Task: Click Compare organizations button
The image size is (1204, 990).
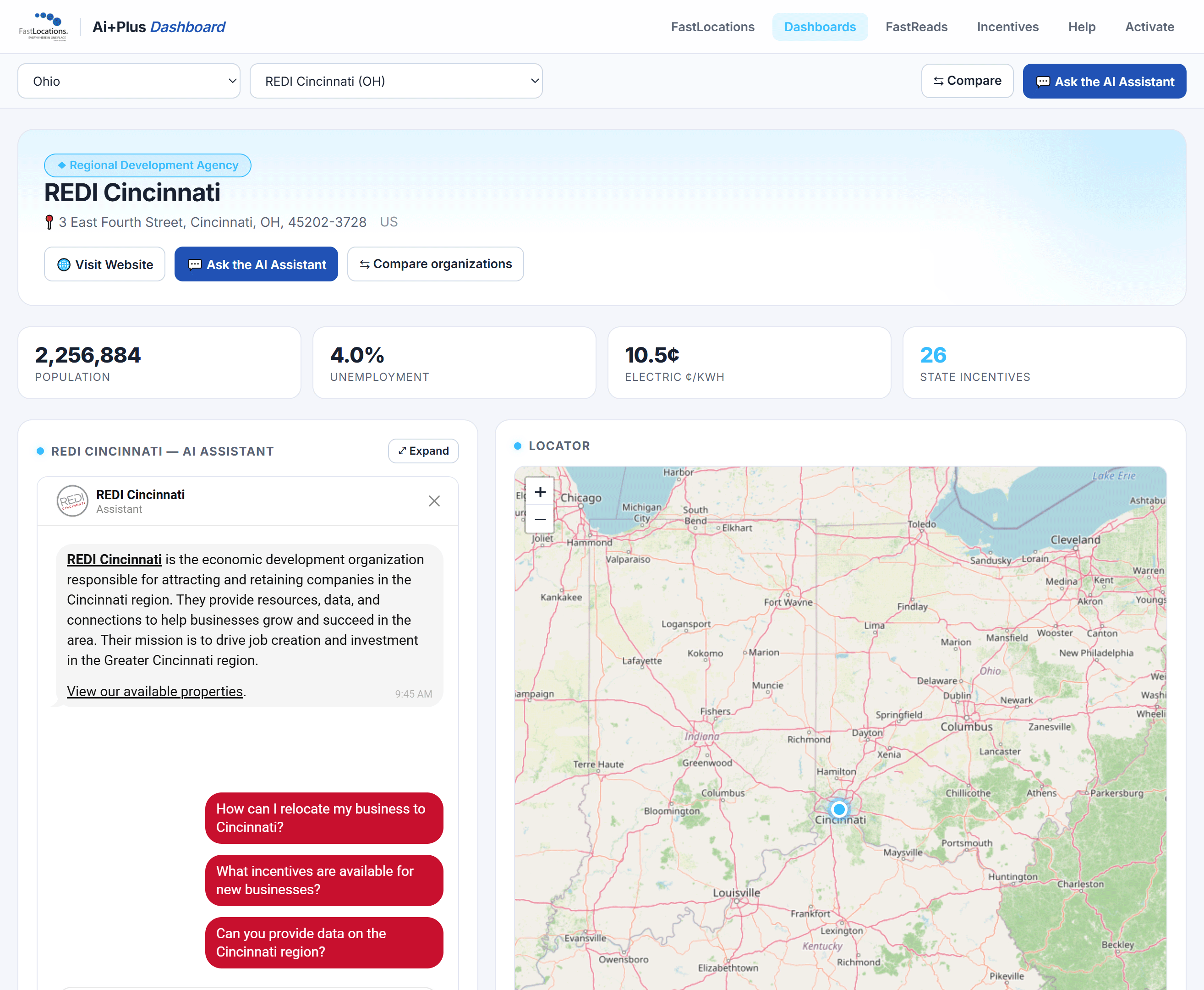Action: pos(436,264)
